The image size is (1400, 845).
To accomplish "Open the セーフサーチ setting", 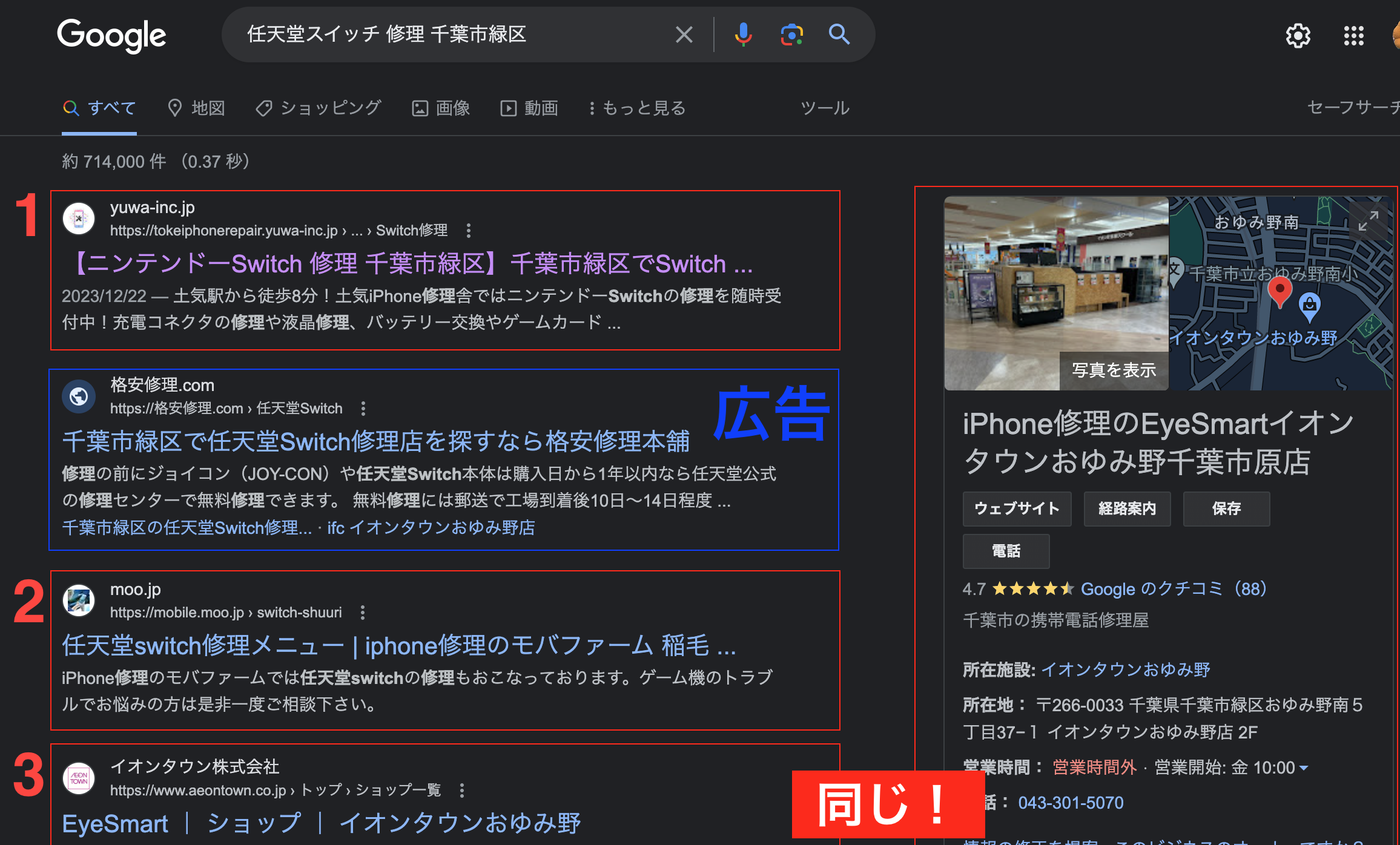I will [1354, 108].
